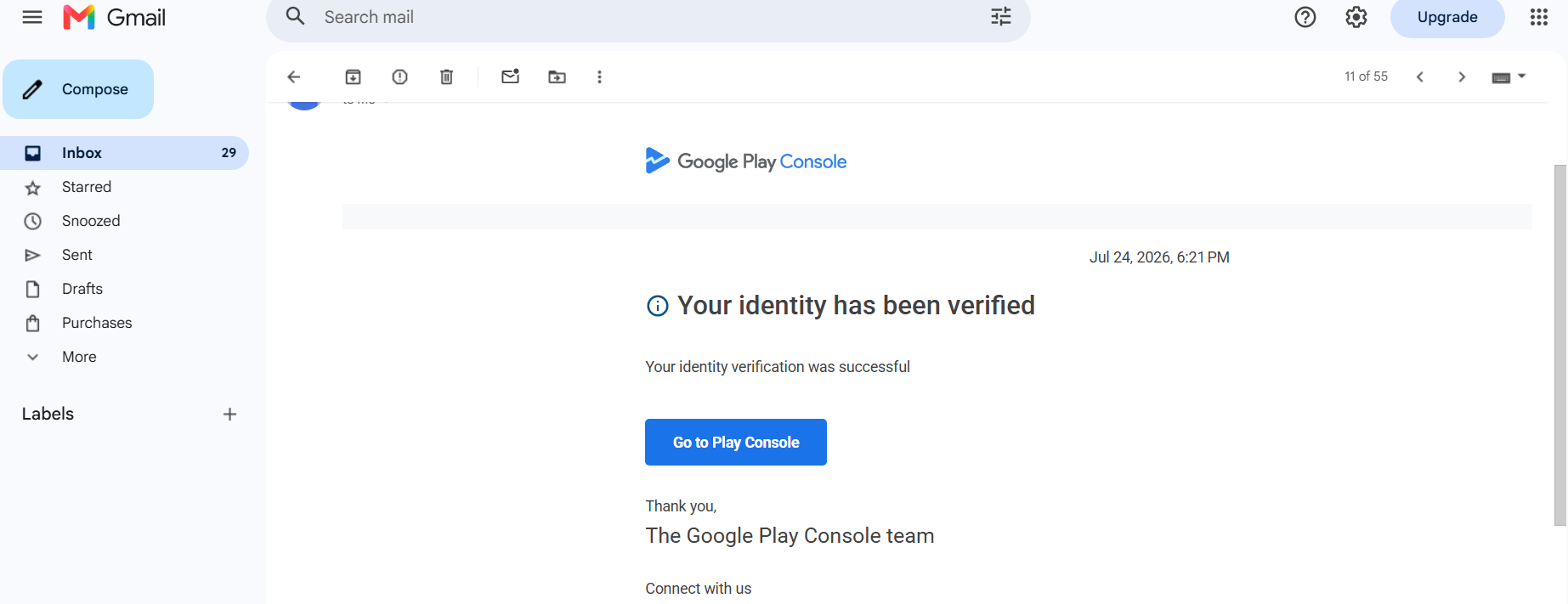Report this email as spam
Image resolution: width=1568 pixels, height=604 pixels.
click(x=399, y=77)
